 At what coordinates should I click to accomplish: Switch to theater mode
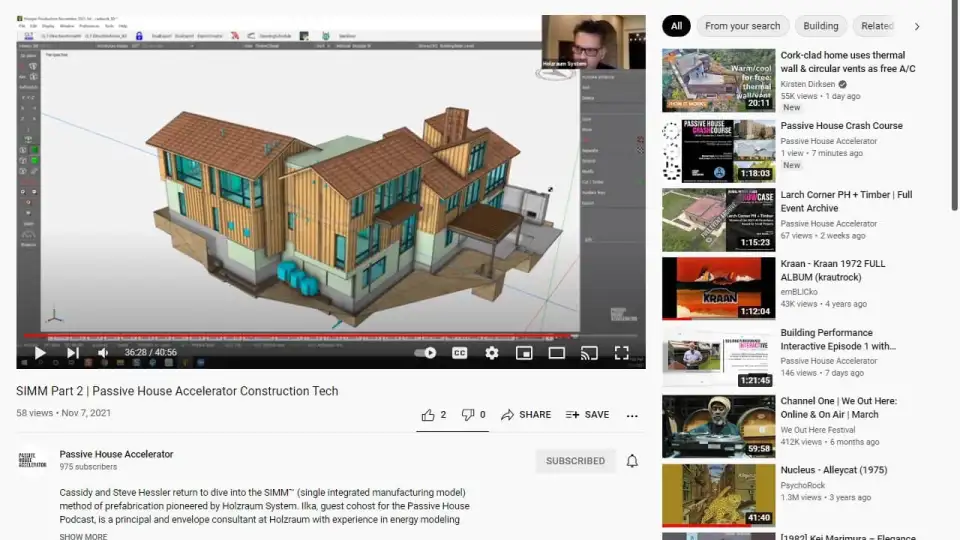click(x=557, y=353)
